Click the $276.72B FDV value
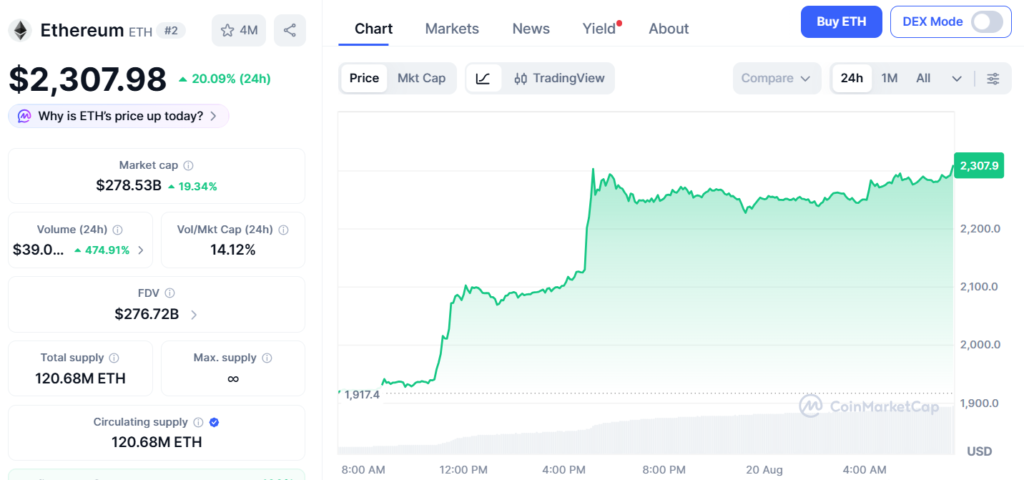Viewport: 1024px width, 480px height. click(x=147, y=314)
